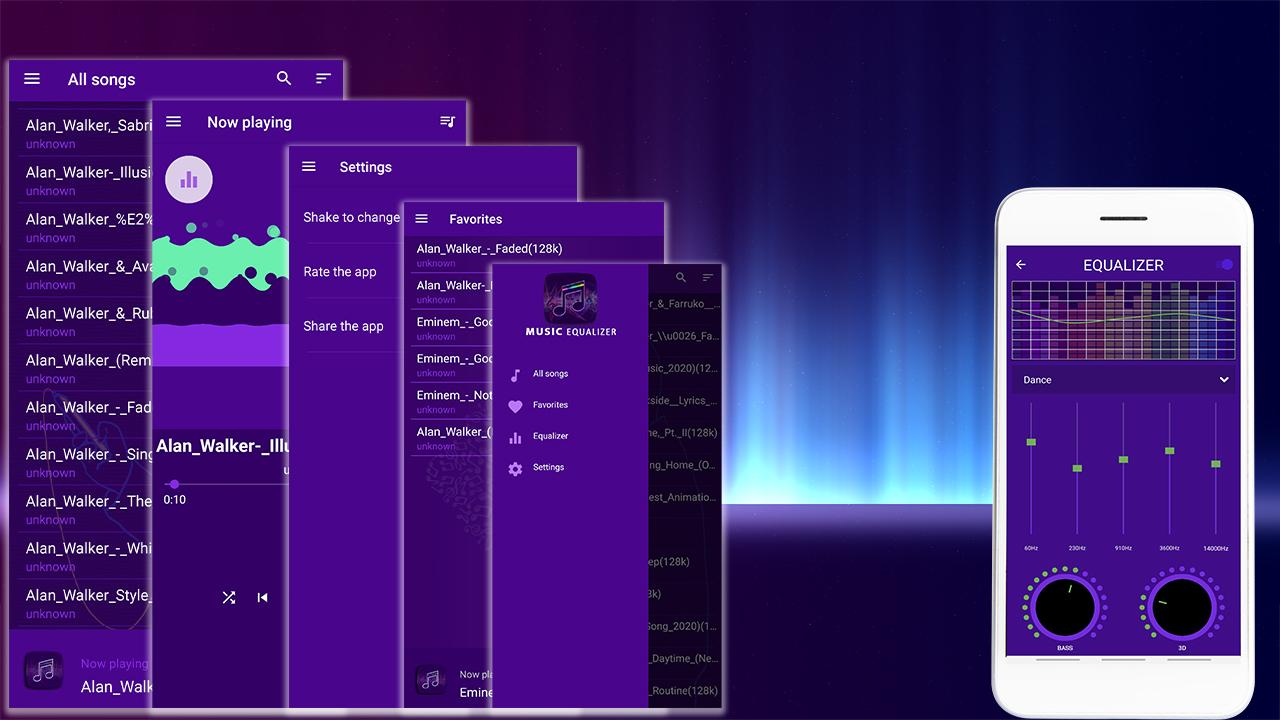The image size is (1280, 720).
Task: Click the 3D knob
Action: click(x=1181, y=606)
